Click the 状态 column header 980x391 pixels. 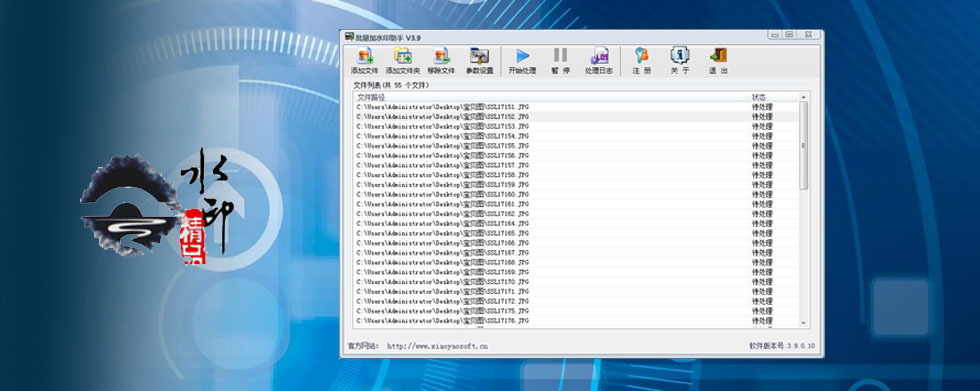(x=758, y=97)
